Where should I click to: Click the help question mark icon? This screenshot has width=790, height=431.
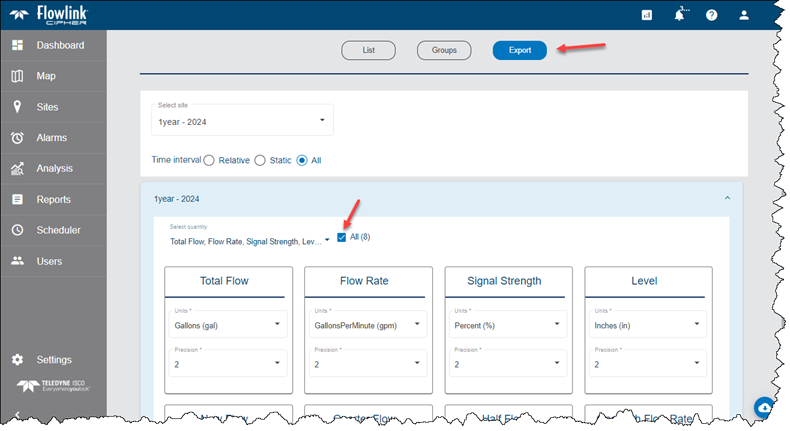pyautogui.click(x=711, y=15)
